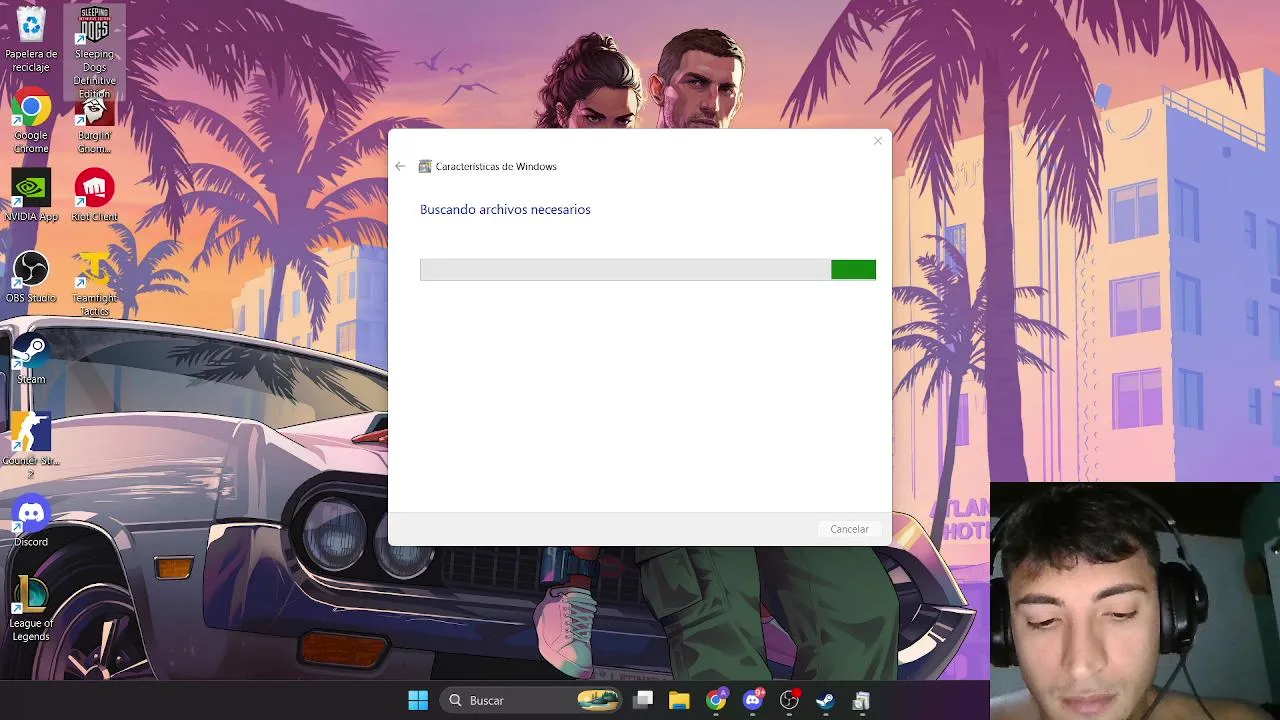1280x720 pixels.
Task: Open Task View in the taskbar
Action: click(643, 700)
